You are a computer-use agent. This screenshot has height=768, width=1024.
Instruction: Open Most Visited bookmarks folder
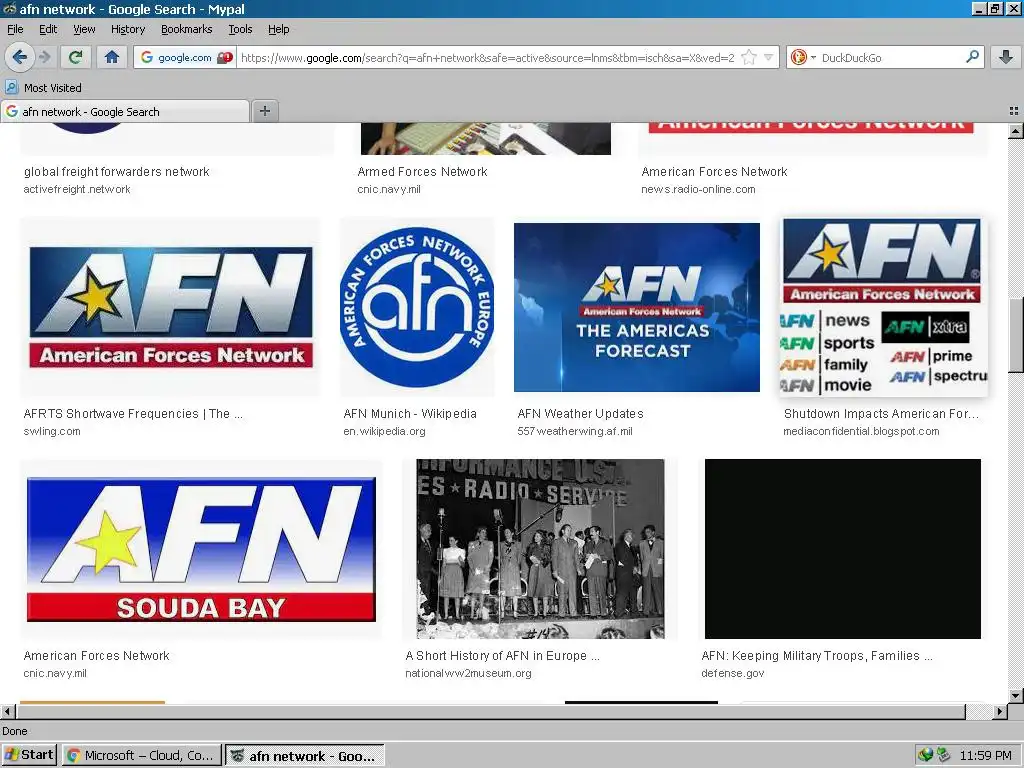point(43,88)
